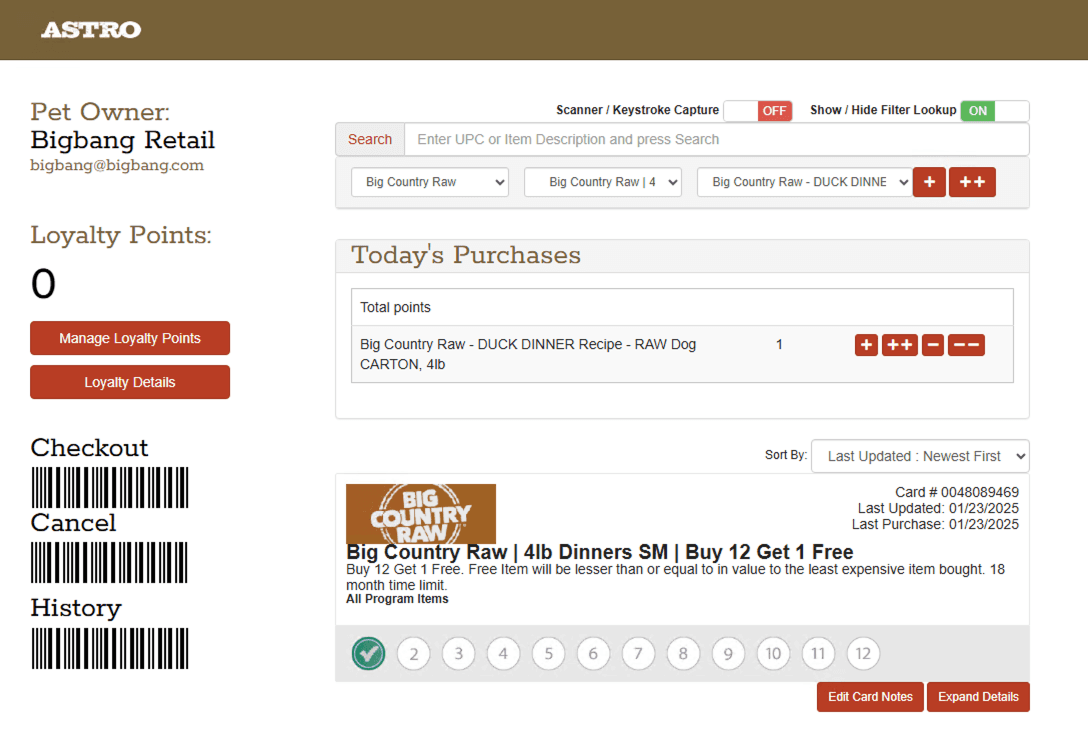Click the ASTRO logo in header
Image resolution: width=1088 pixels, height=747 pixels.
(x=91, y=30)
